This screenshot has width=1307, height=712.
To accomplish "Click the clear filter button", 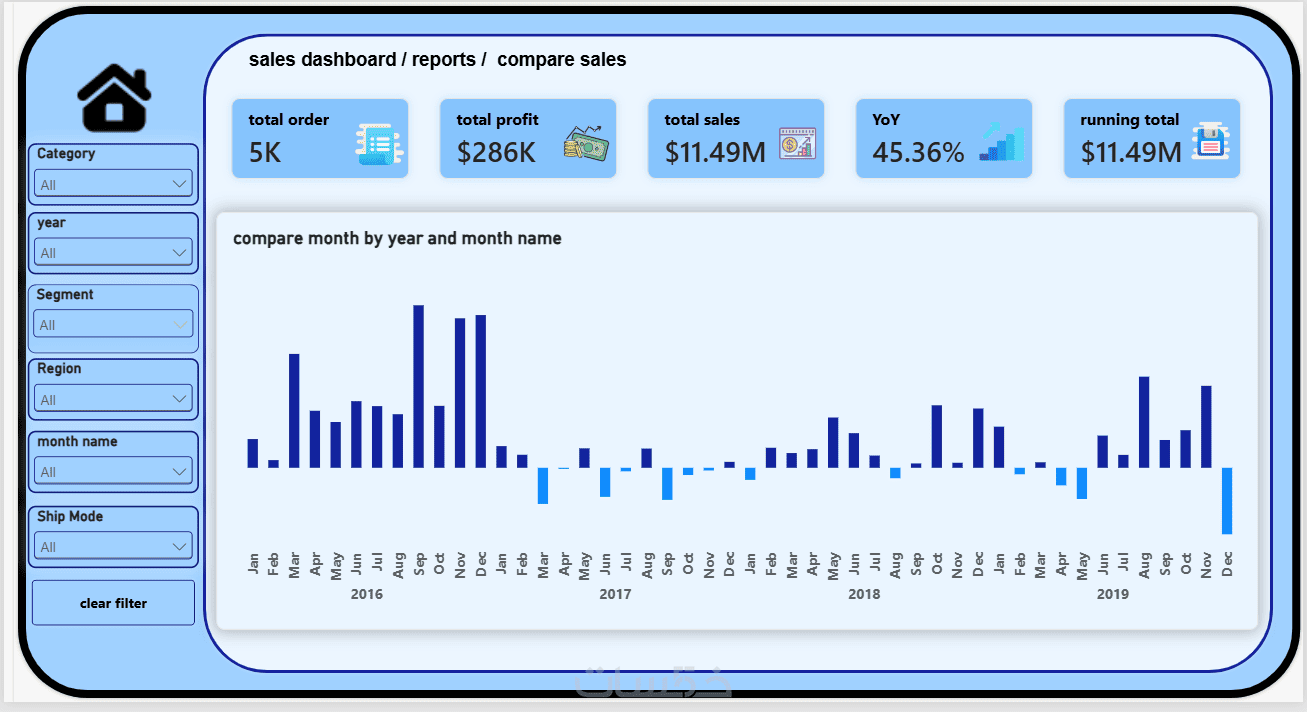I will point(113,603).
